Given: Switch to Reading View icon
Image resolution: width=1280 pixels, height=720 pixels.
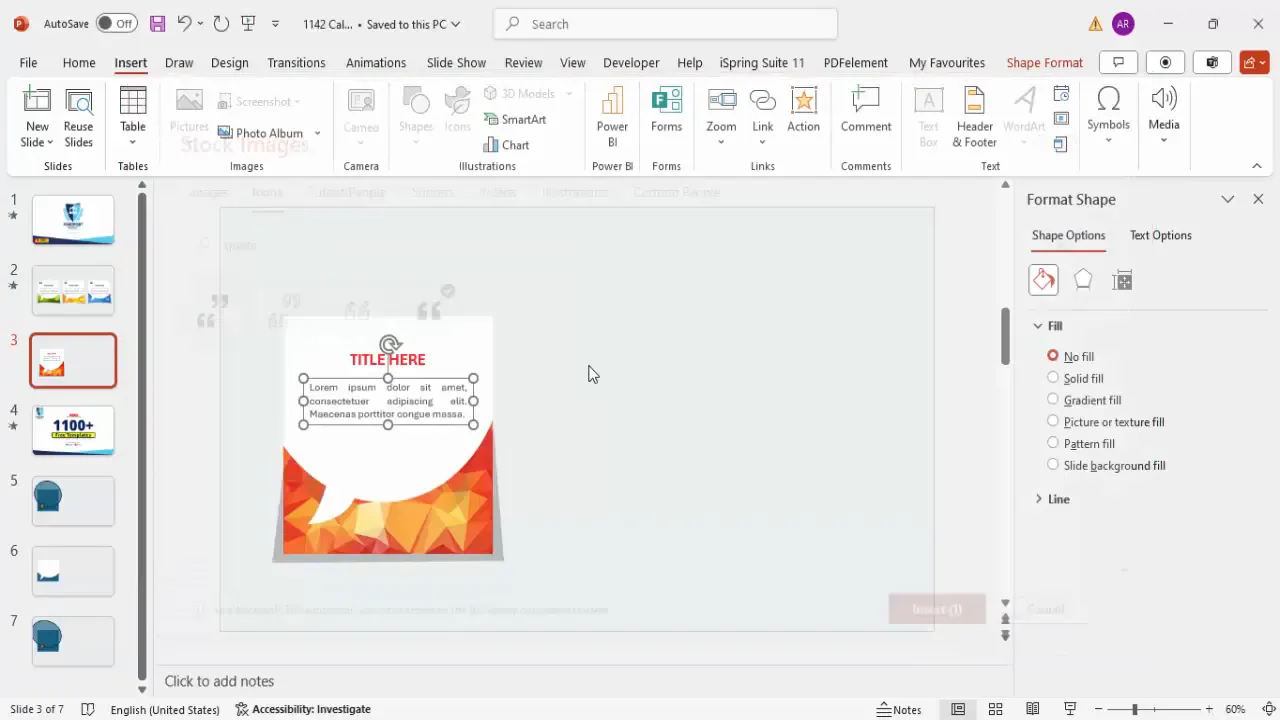Looking at the screenshot, I should (1032, 709).
